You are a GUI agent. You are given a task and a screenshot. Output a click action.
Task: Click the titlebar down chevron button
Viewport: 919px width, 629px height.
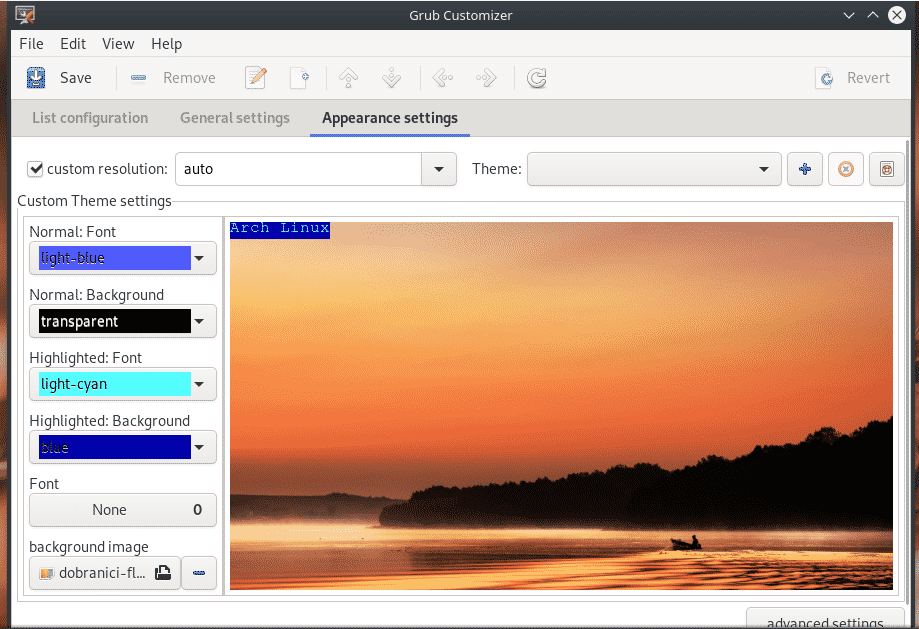pyautogui.click(x=849, y=15)
